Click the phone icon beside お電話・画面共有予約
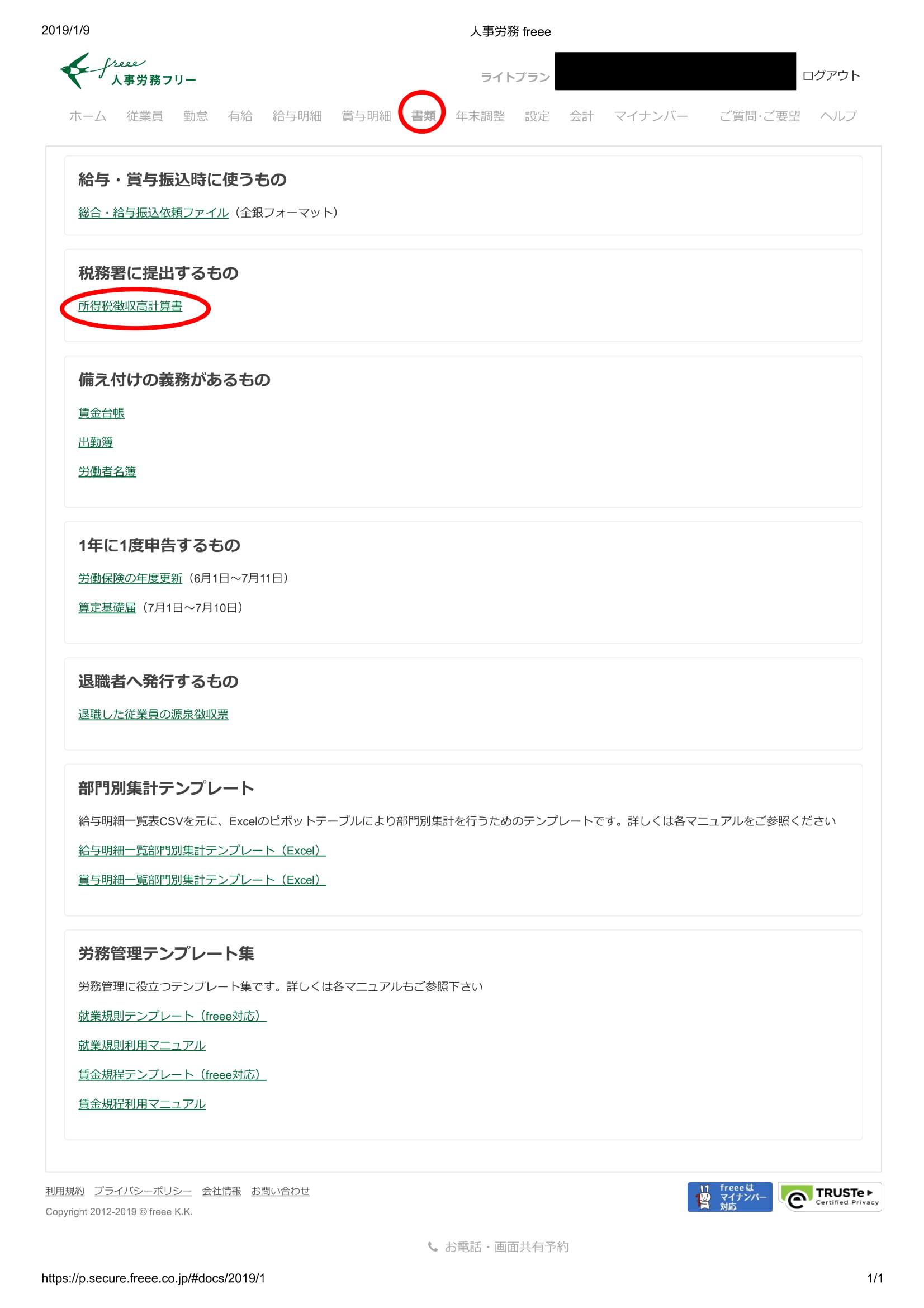 433,1246
